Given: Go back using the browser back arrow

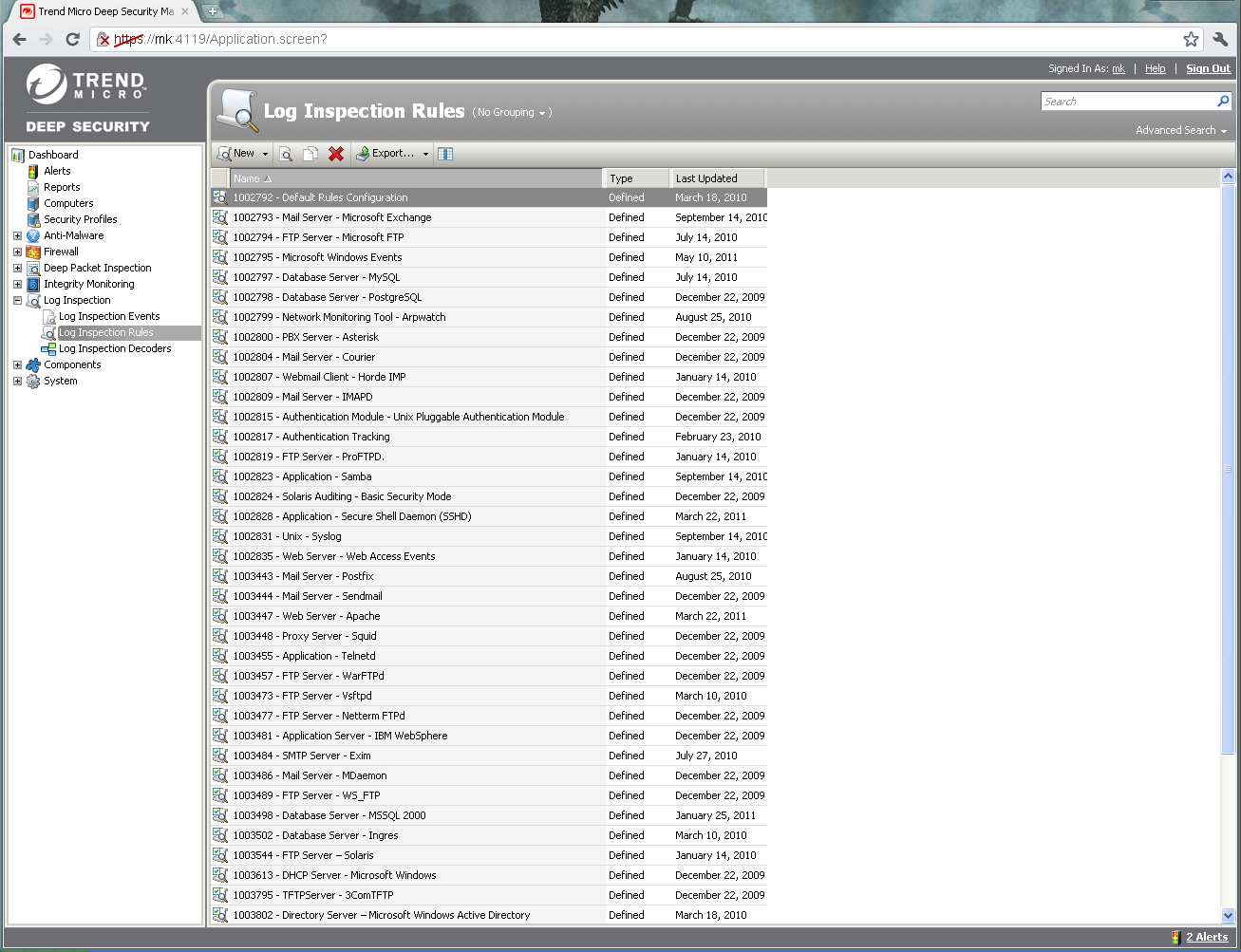Looking at the screenshot, I should [19, 39].
